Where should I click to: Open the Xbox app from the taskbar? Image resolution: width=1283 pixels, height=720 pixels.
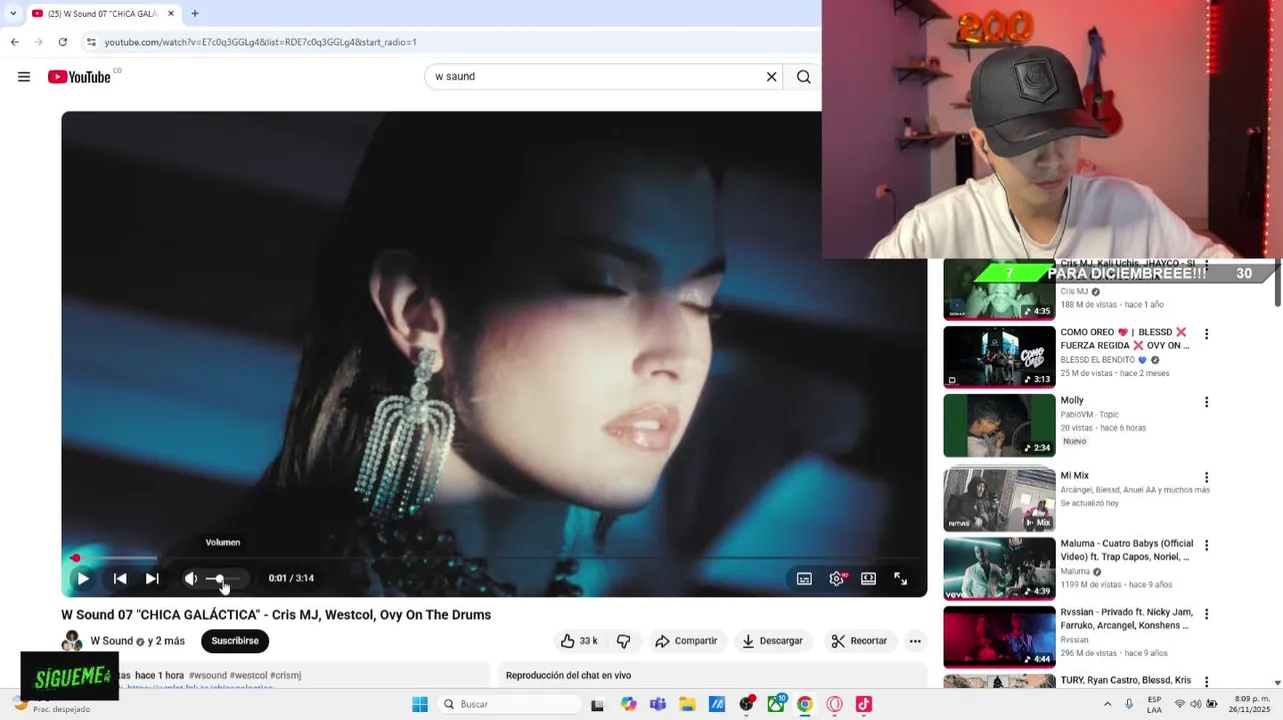pos(776,704)
